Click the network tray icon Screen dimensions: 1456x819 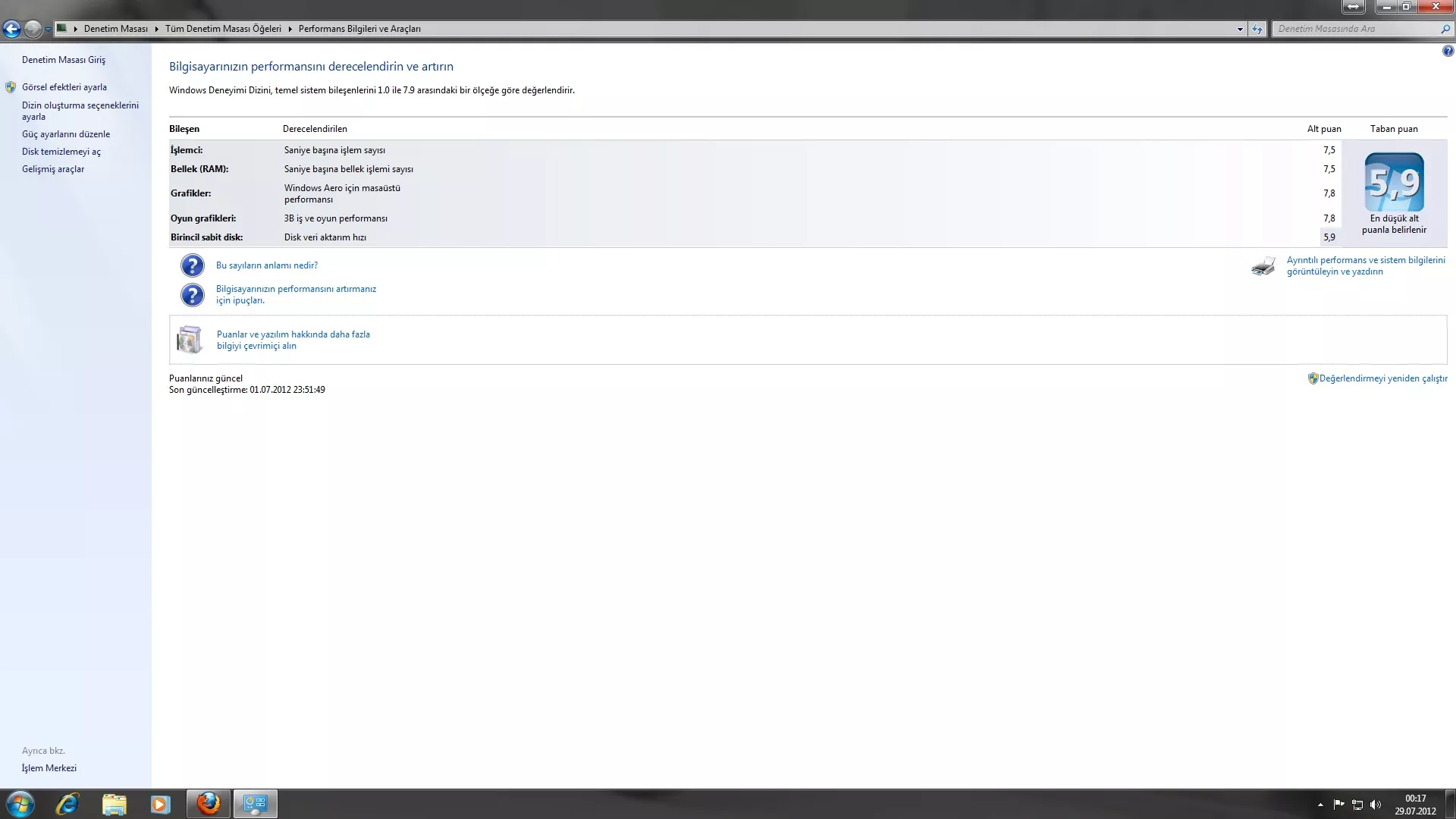click(1357, 805)
